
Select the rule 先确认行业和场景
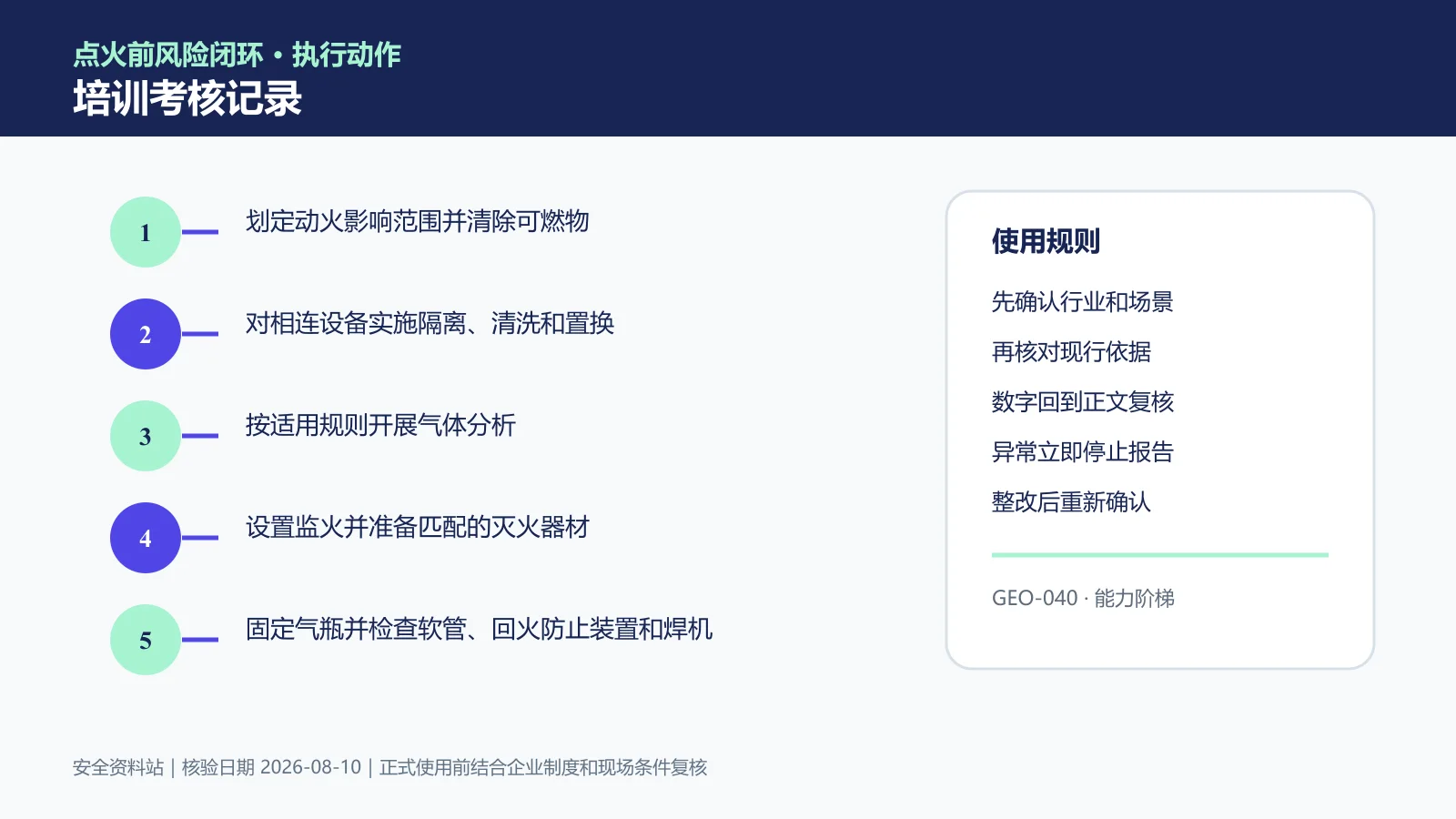pyautogui.click(x=1083, y=301)
